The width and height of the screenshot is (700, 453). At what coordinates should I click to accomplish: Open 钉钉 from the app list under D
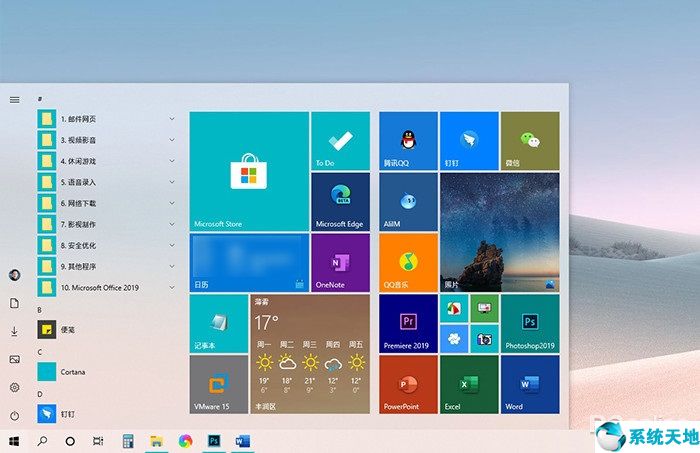coord(107,414)
